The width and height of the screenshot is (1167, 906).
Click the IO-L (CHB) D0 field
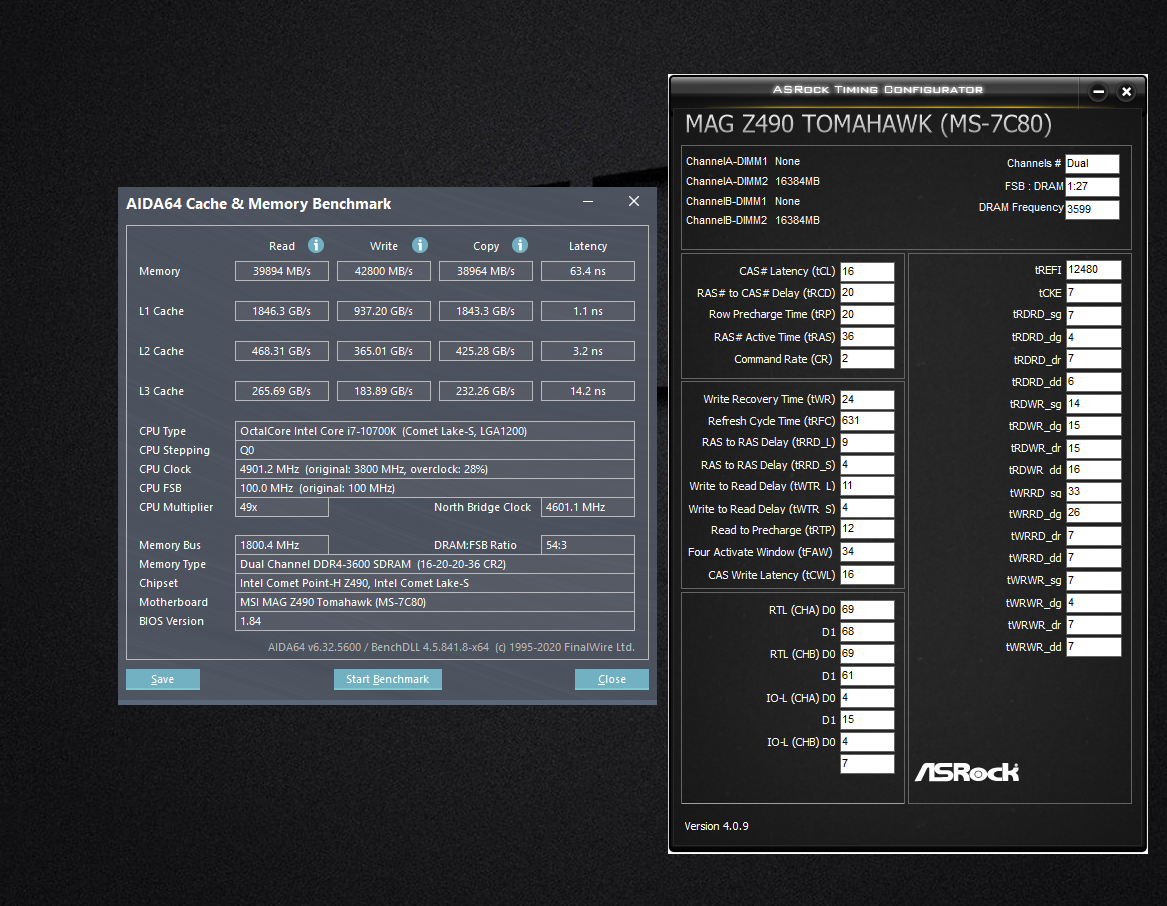click(x=867, y=742)
